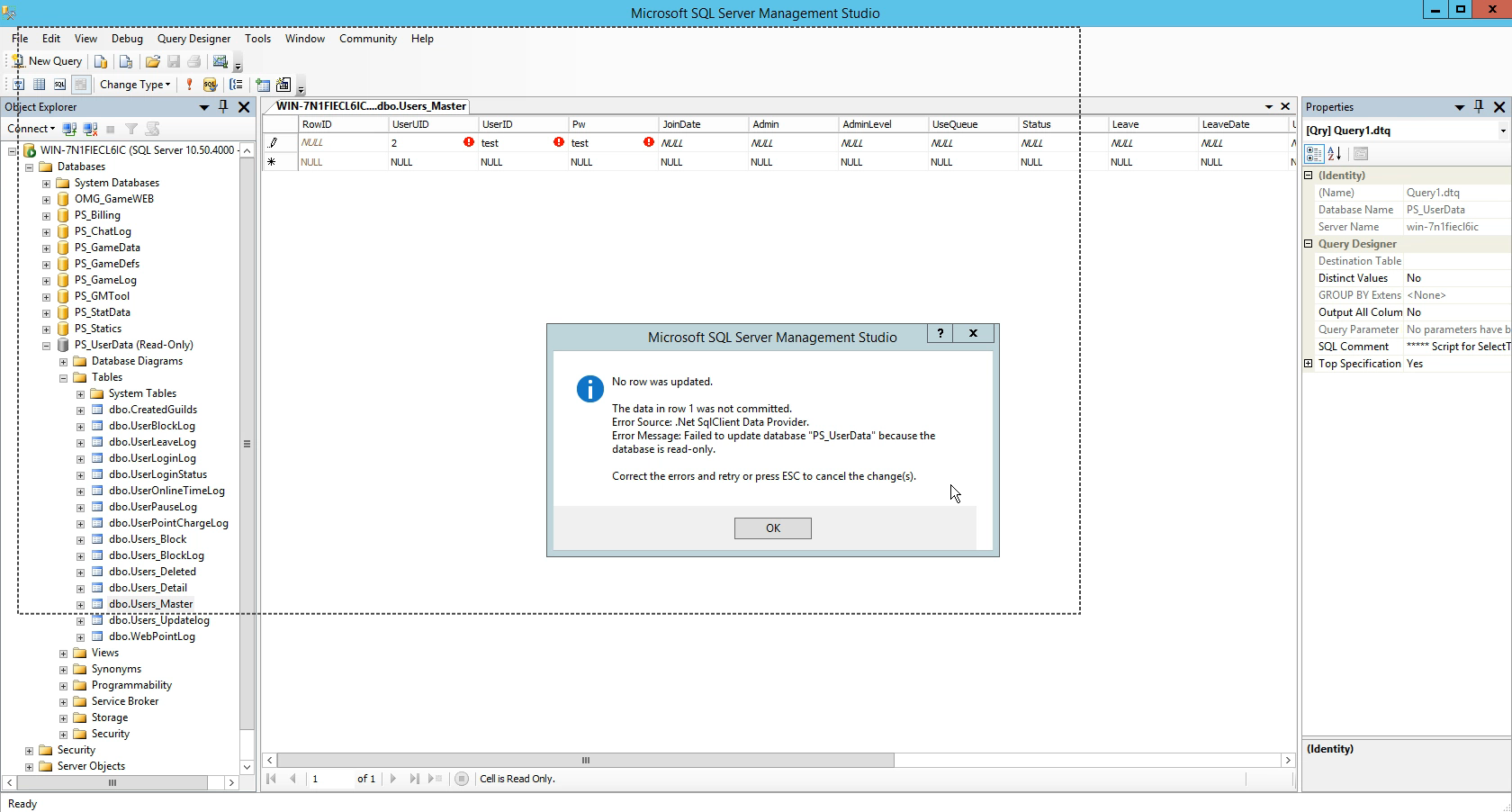Expand the OMG_GameWEB database node
The image size is (1512, 812).
(x=46, y=199)
